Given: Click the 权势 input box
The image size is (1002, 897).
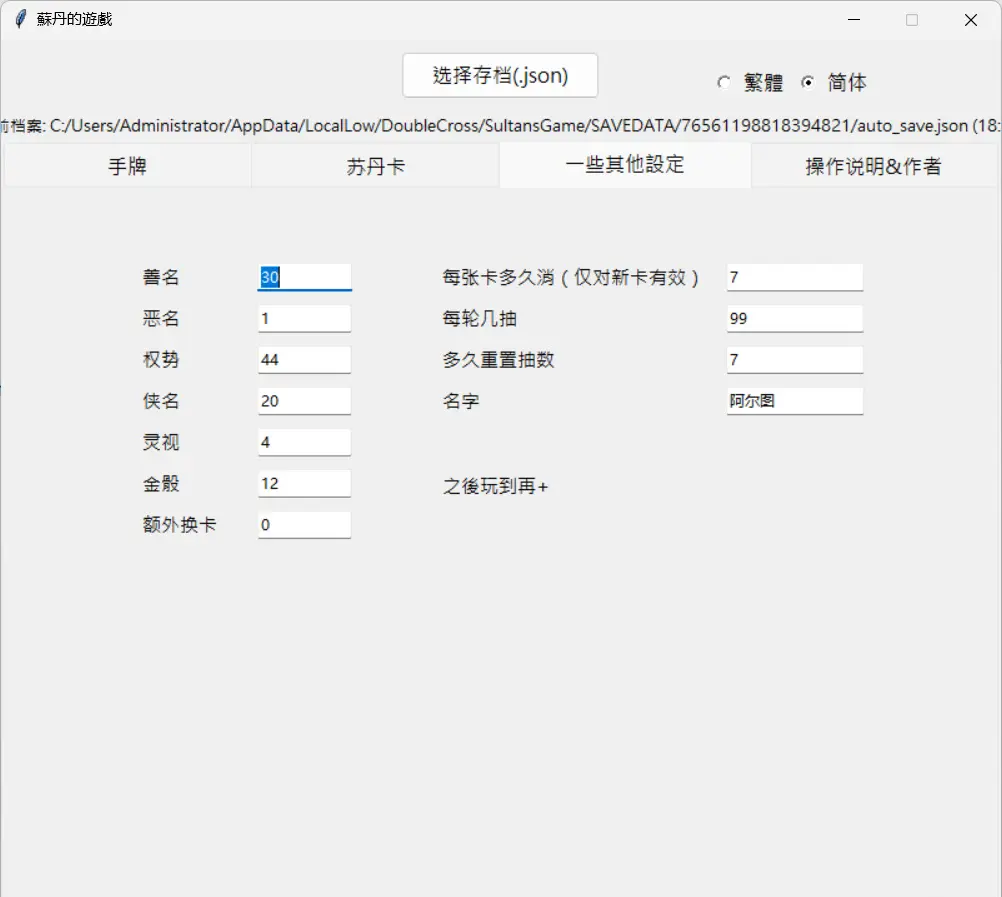Looking at the screenshot, I should pos(304,360).
